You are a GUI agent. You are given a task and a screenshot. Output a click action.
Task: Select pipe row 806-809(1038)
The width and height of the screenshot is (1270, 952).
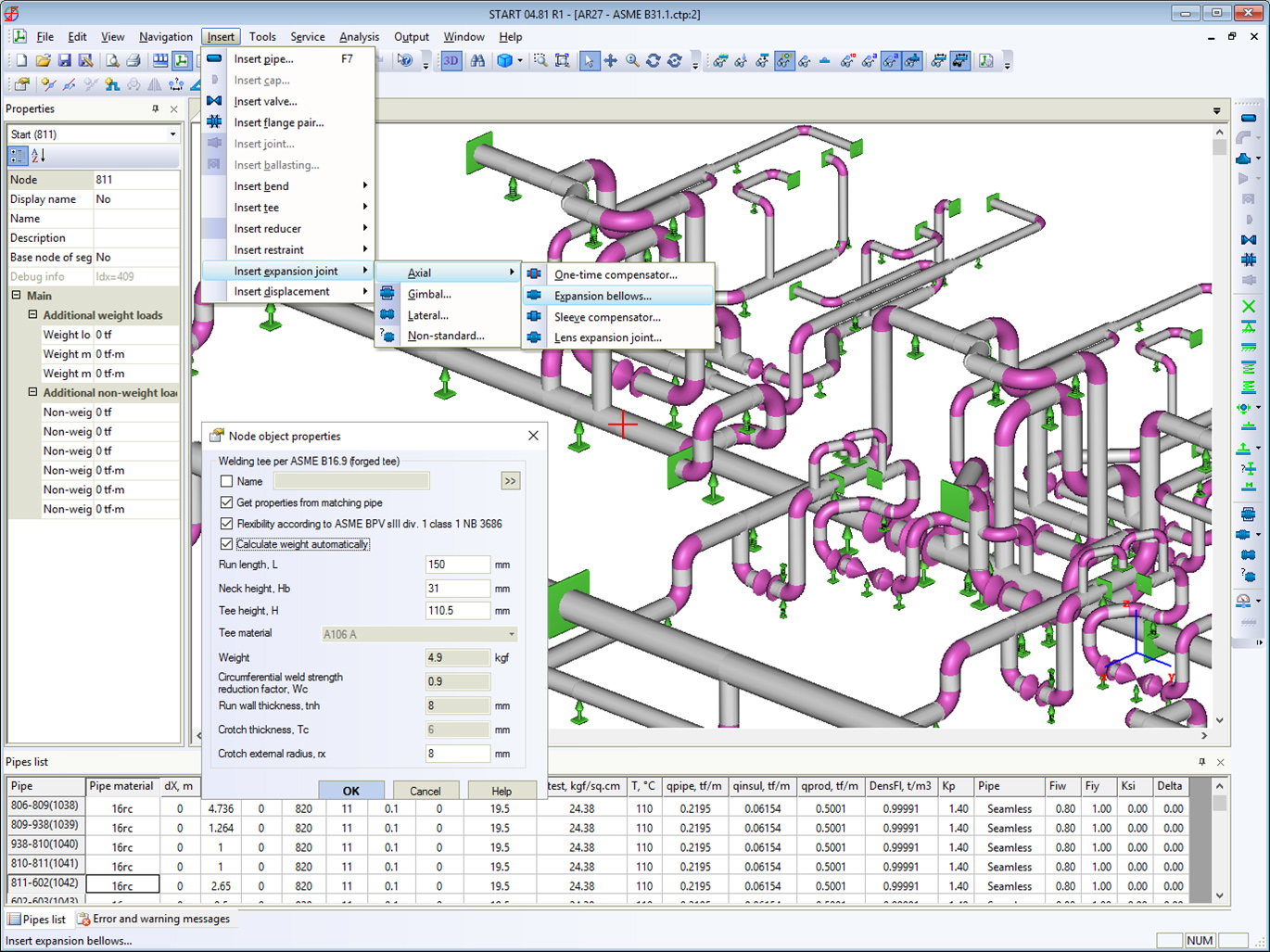pos(44,806)
